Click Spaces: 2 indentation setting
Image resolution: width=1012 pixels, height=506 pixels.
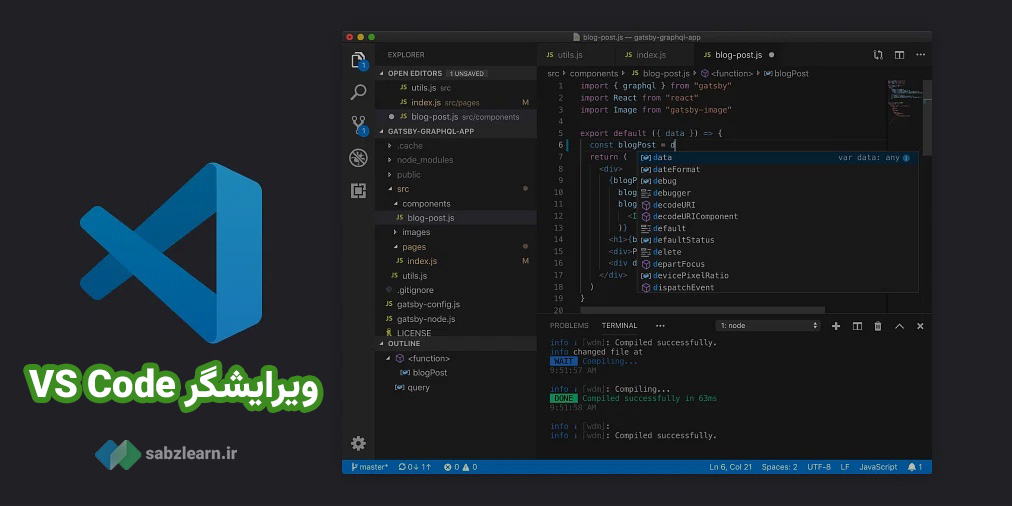[x=779, y=467]
